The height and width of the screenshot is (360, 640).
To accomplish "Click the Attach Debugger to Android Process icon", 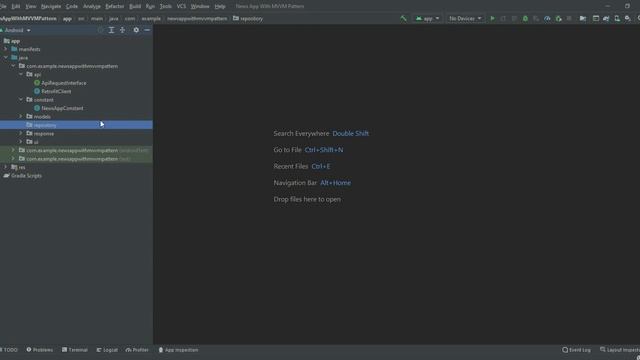I will pos(558,18).
